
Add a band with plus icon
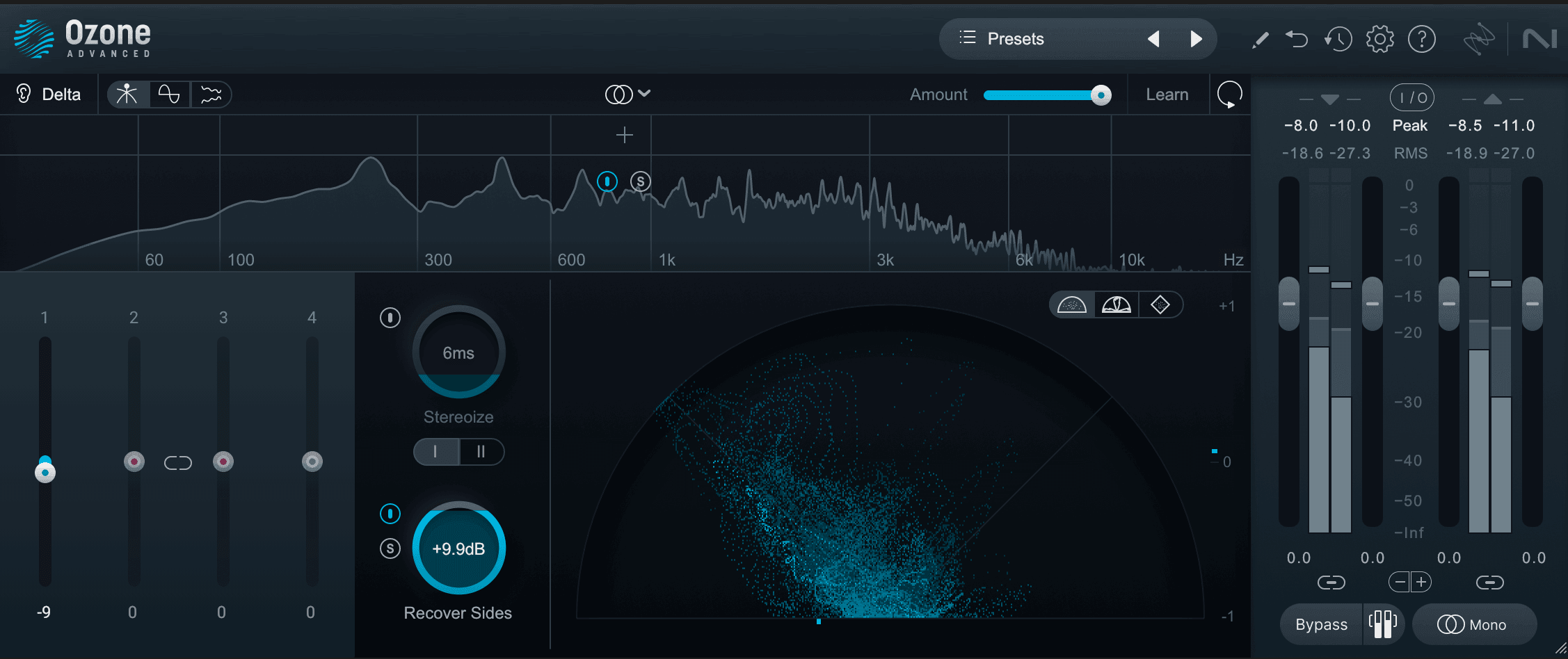[x=624, y=135]
